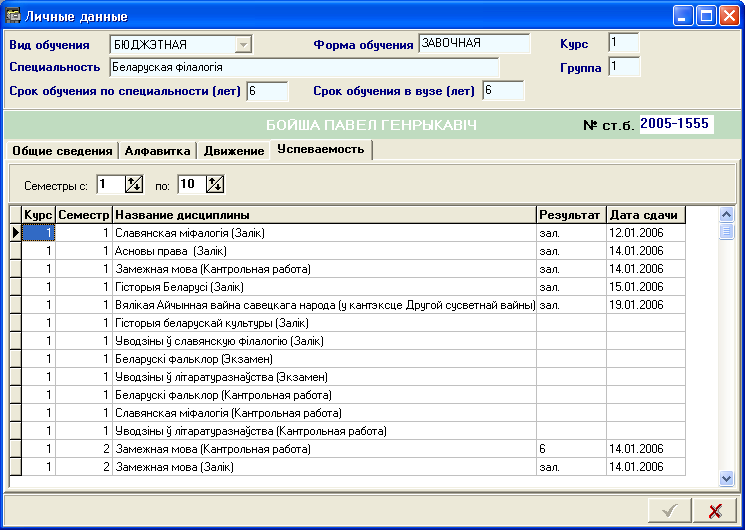The width and height of the screenshot is (745, 530).
Task: Click the Название дисциплины column header
Action: point(324,215)
